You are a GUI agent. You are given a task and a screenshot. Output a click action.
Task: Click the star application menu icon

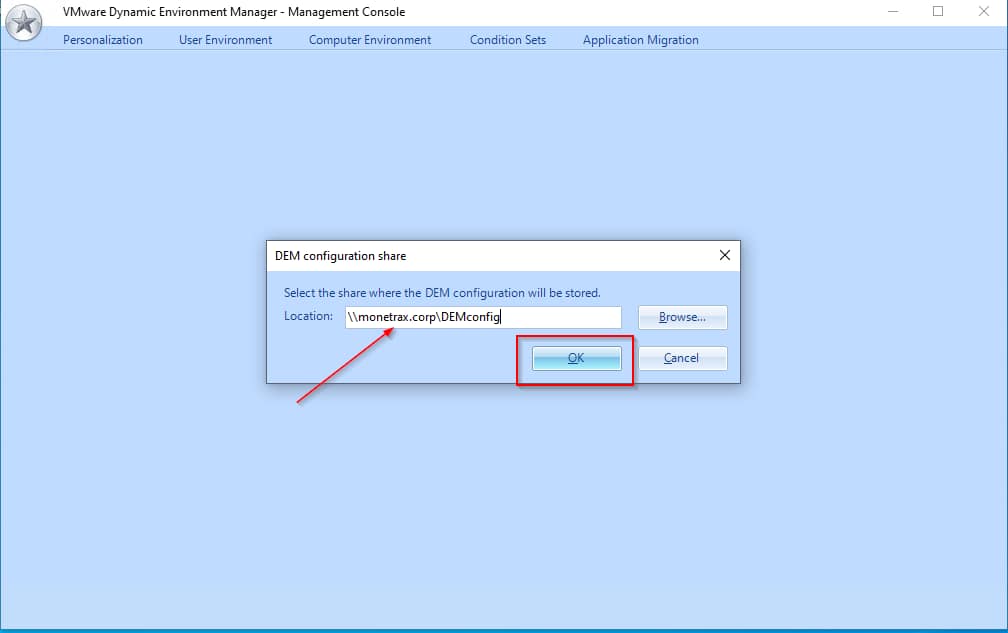pyautogui.click(x=24, y=23)
